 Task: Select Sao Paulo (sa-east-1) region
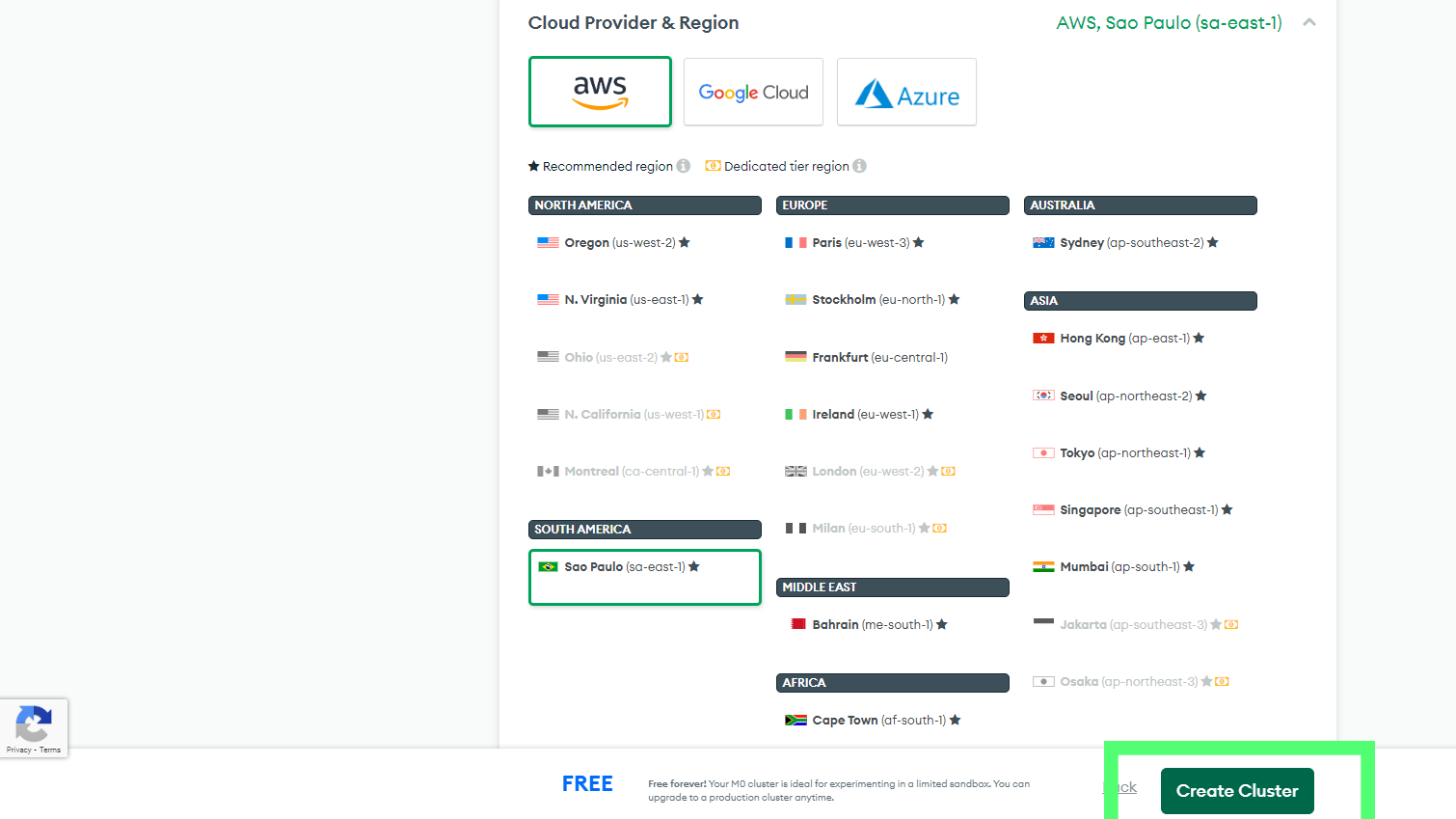pos(645,577)
